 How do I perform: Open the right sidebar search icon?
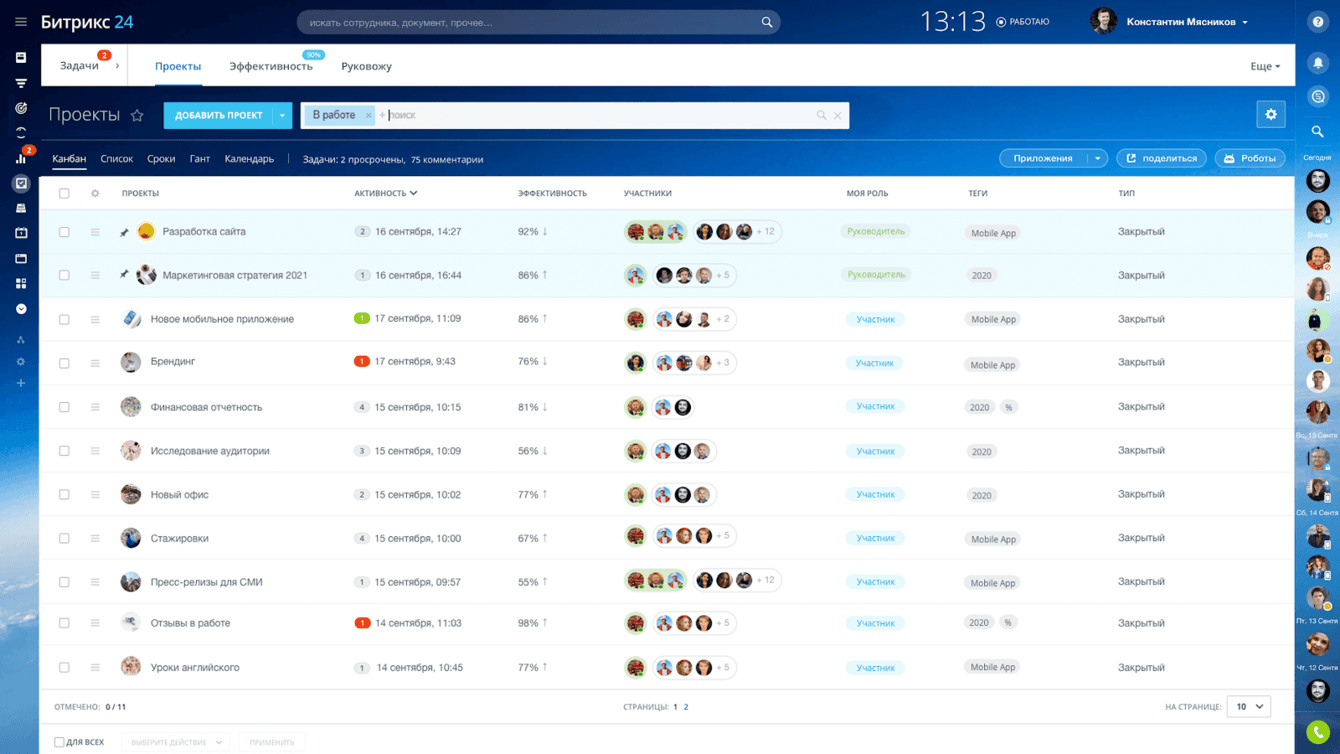tap(1318, 131)
